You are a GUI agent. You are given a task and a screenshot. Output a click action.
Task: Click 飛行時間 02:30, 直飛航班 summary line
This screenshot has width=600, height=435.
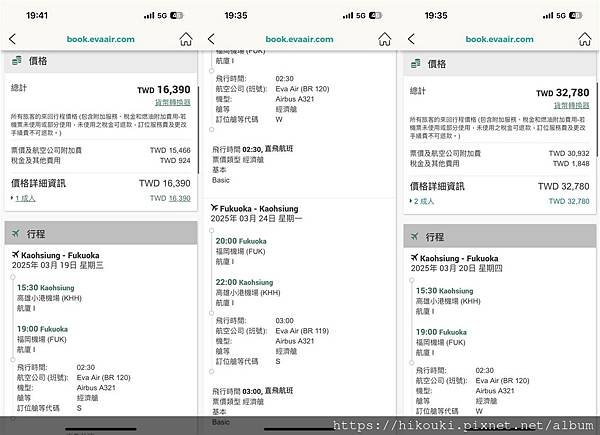click(253, 148)
